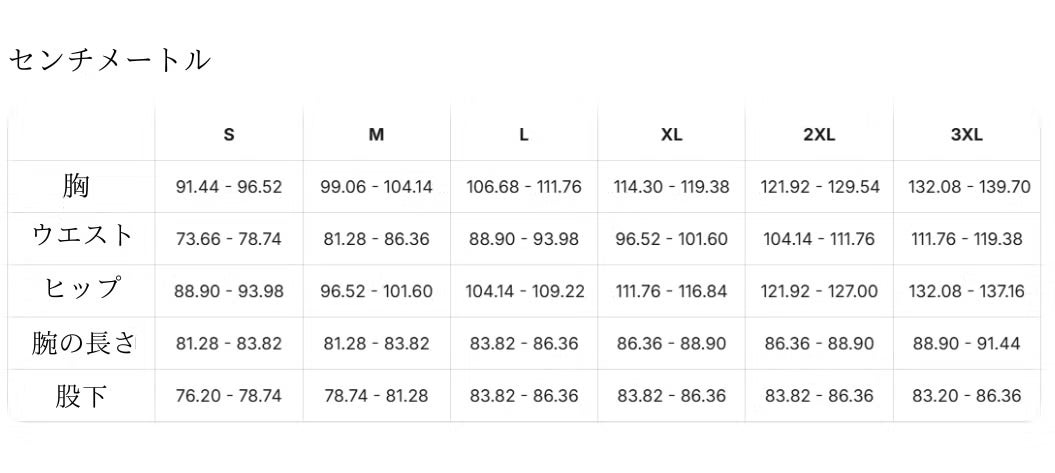
Task: Select the ウエスト row label
Action: 82,236
